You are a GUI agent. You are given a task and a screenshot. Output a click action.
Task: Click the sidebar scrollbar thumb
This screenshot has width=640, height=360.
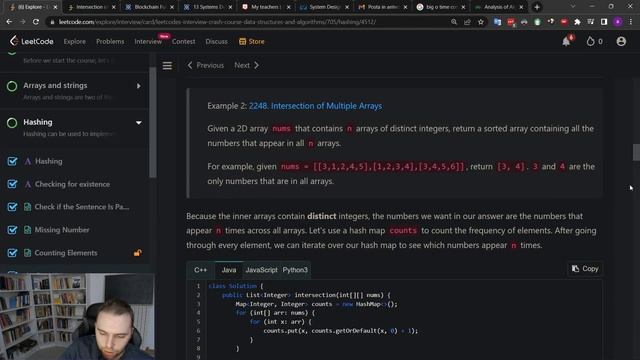pos(153,122)
